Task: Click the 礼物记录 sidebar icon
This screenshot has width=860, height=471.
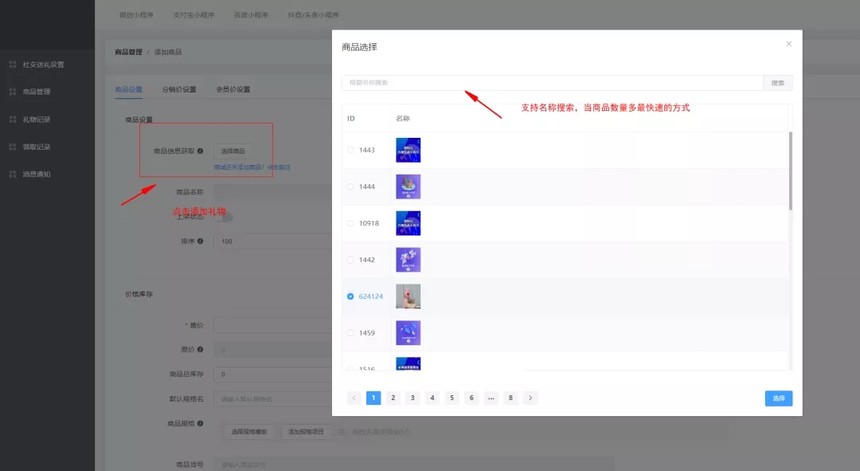Action: click(x=13, y=119)
